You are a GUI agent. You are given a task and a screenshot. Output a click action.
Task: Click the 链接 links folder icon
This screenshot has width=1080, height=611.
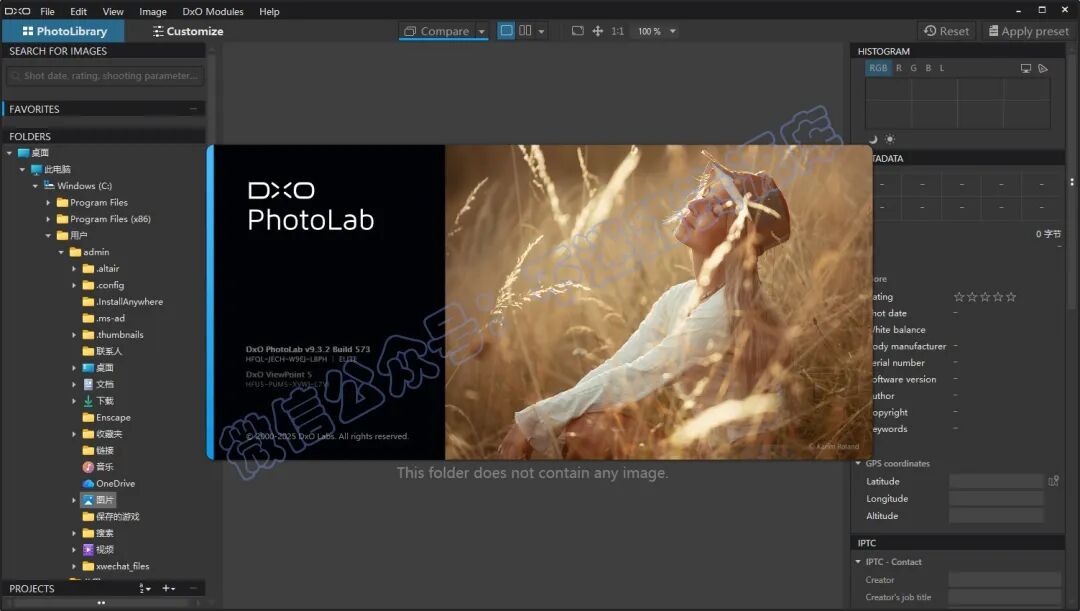[88, 451]
